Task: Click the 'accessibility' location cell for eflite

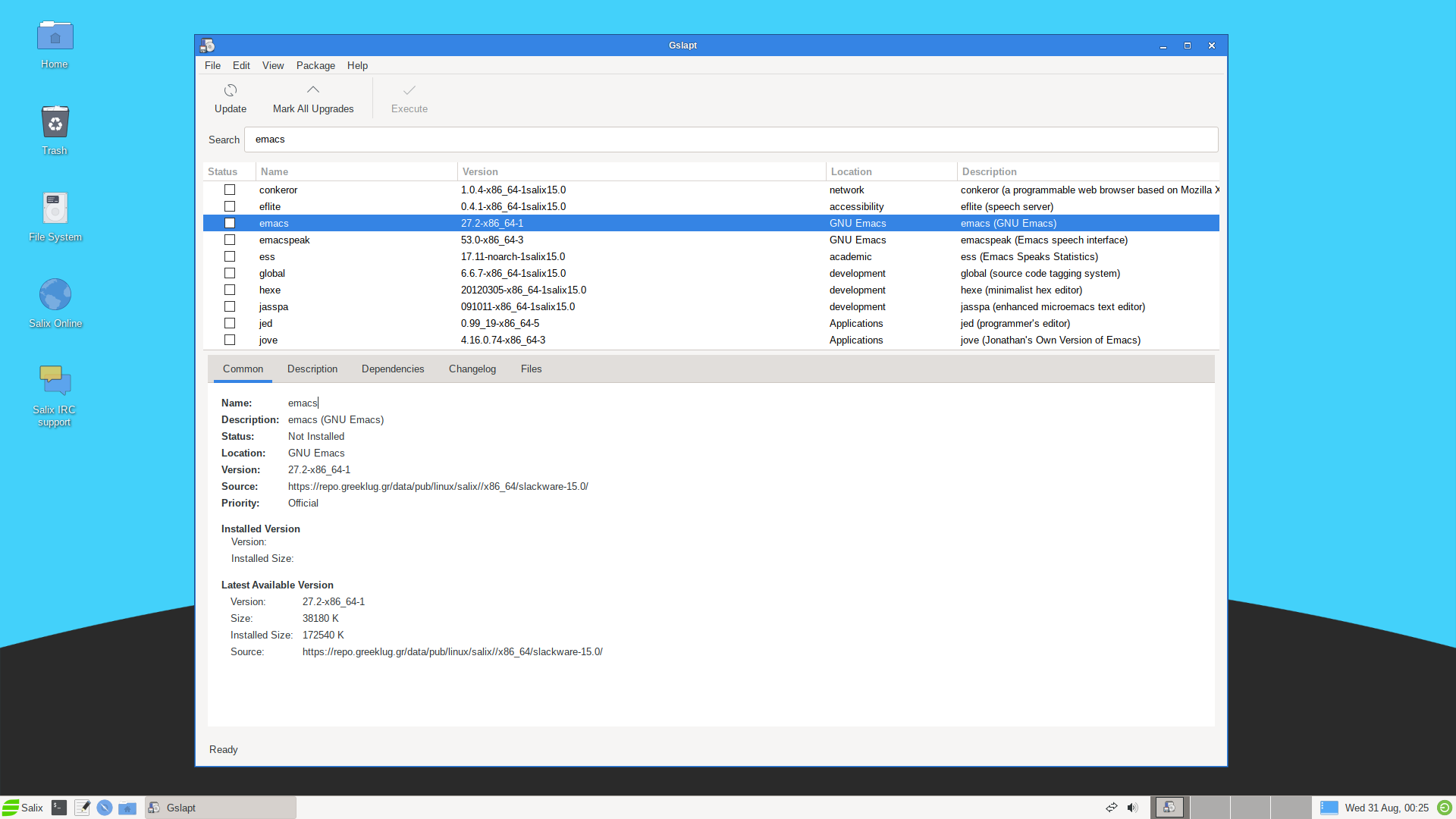Action: coord(856,207)
